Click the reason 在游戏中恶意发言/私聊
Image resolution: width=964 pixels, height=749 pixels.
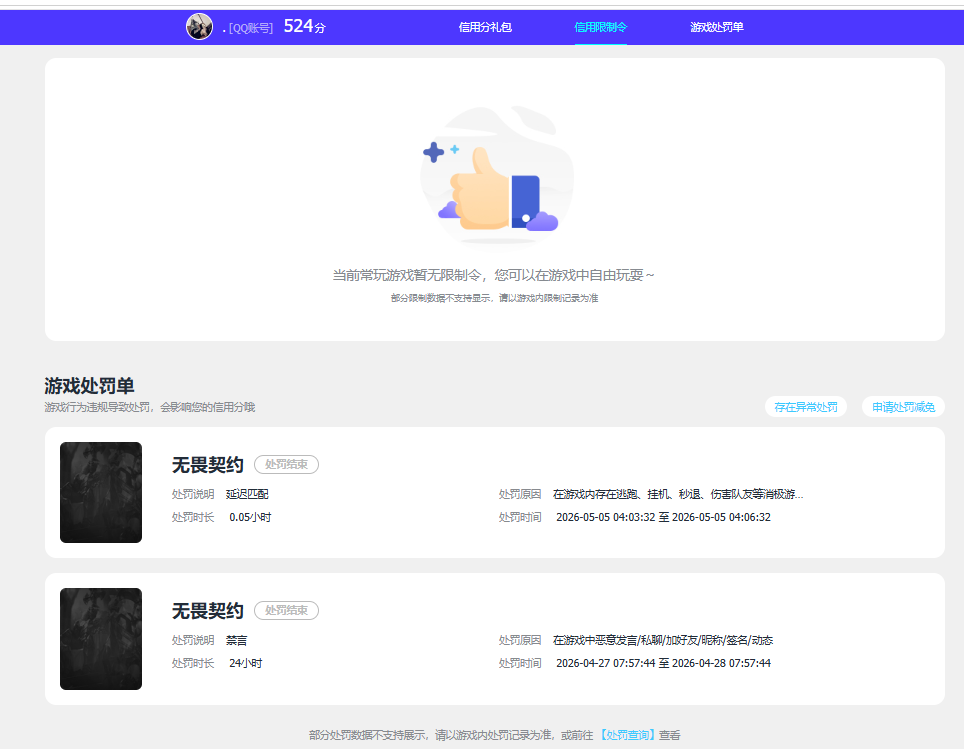(x=663, y=640)
